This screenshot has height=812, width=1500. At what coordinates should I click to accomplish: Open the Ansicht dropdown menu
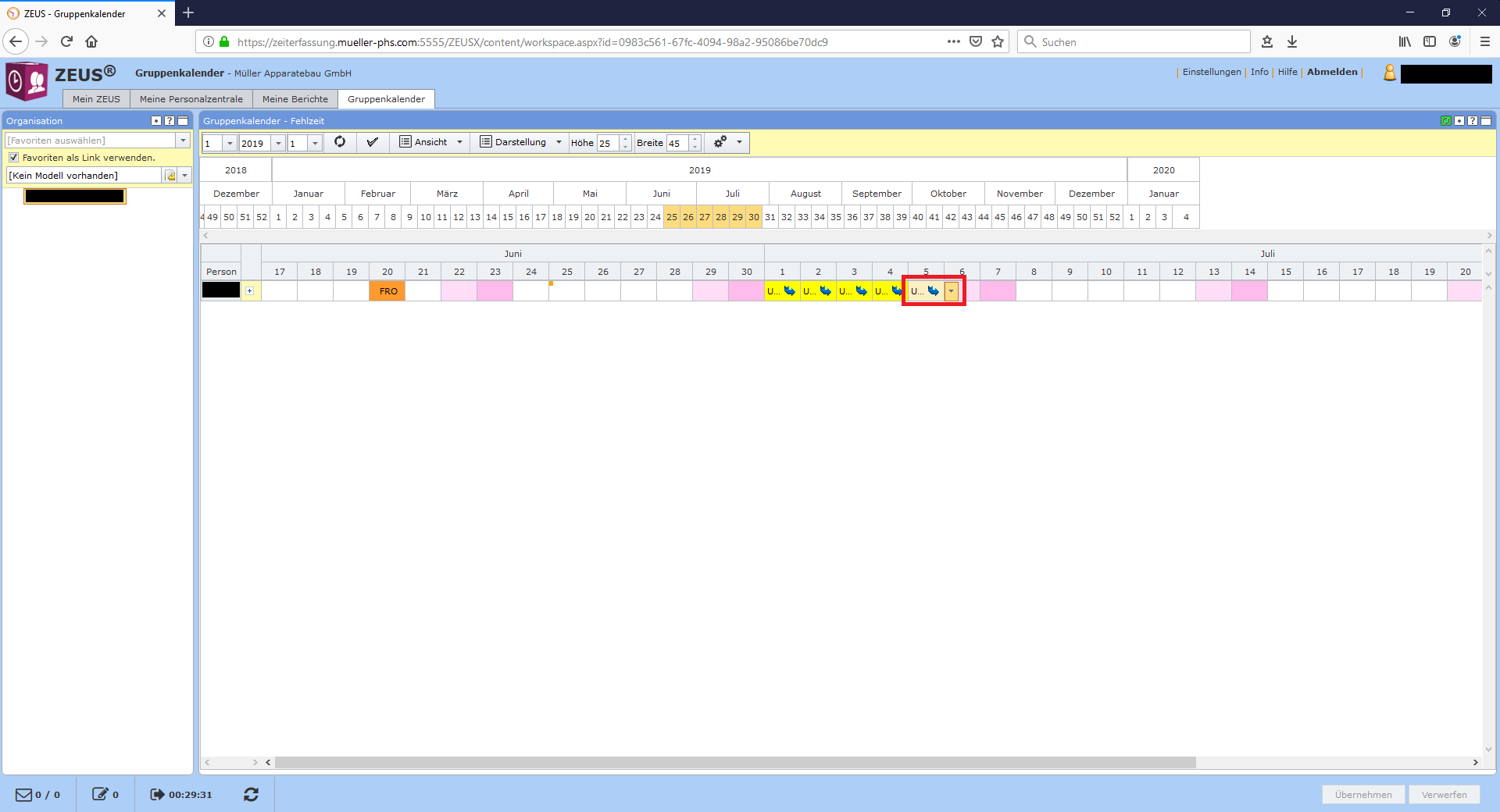point(431,142)
